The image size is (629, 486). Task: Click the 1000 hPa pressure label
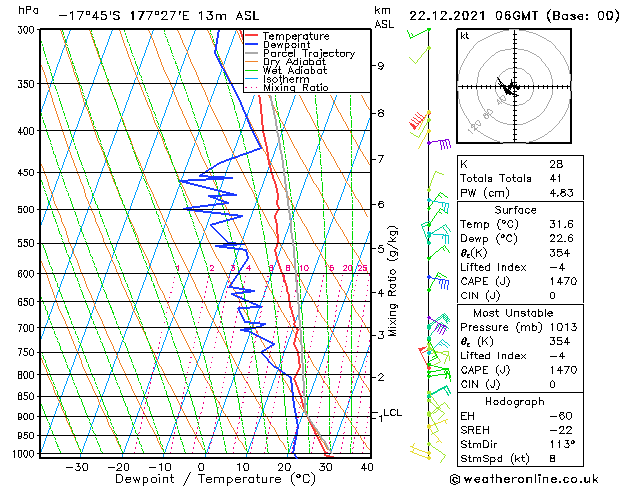tap(26, 454)
